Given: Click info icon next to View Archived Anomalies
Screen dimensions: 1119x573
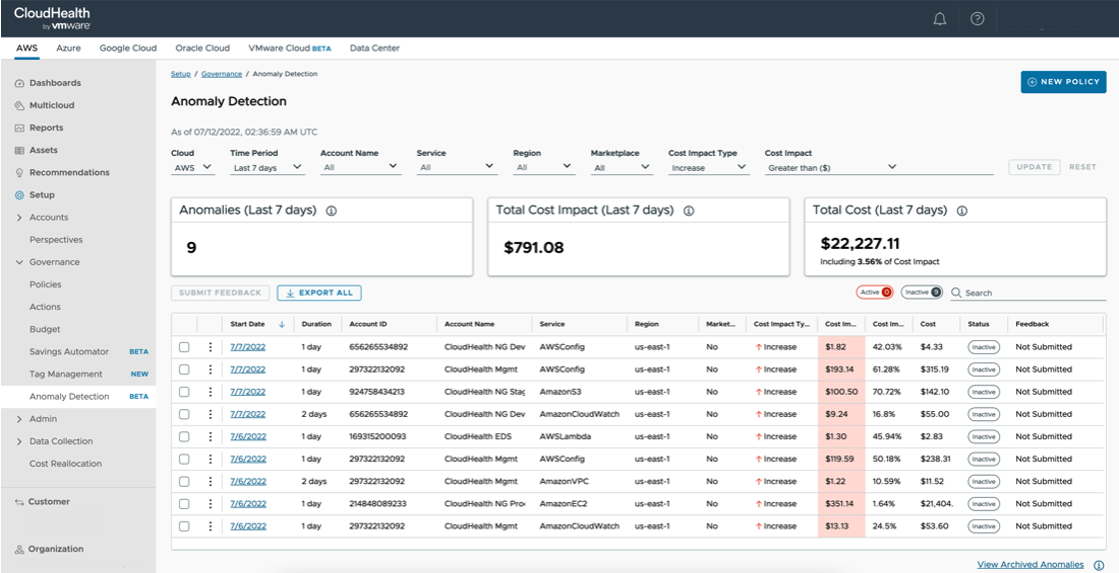Looking at the screenshot, I should (x=1098, y=565).
